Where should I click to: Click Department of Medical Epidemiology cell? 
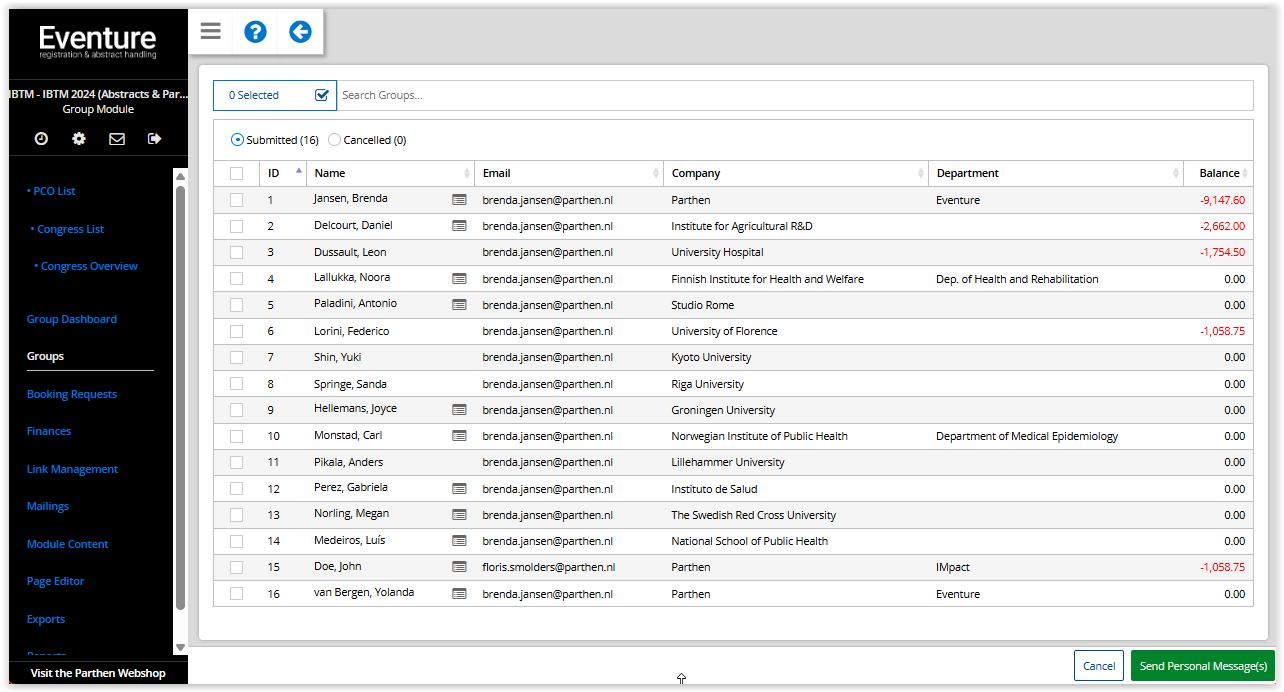tap(1027, 436)
